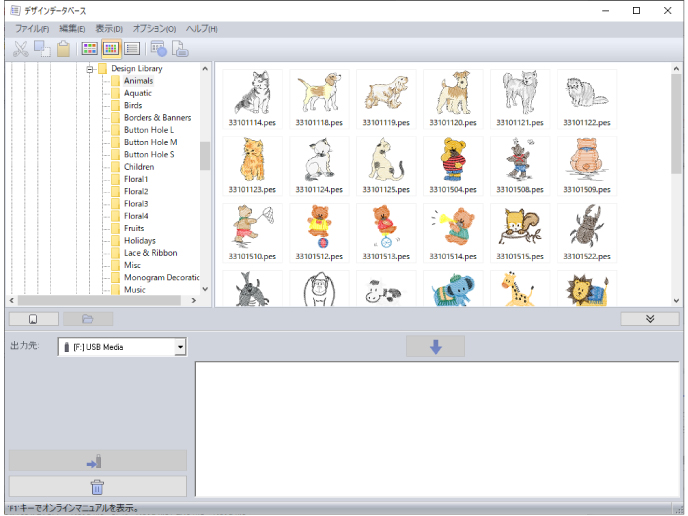Open the ファイル(F) menu
Image resolution: width=688 pixels, height=516 pixels.
(x=32, y=29)
